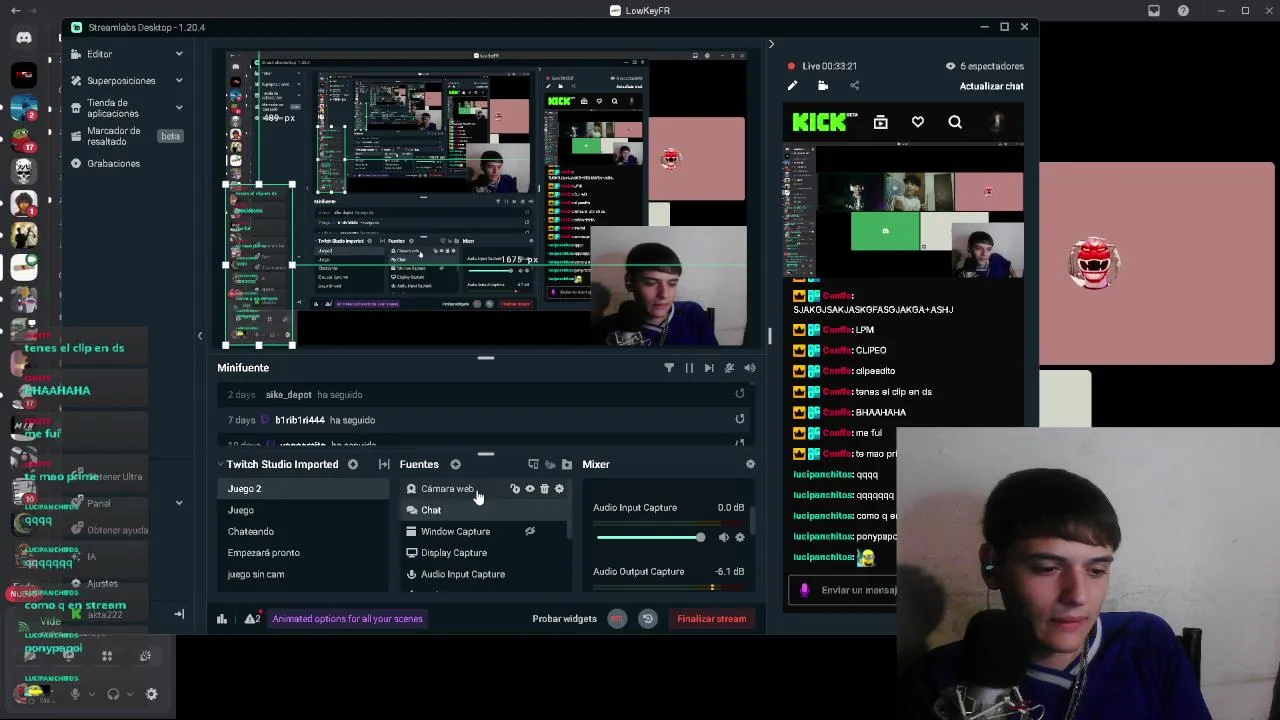Skip the alert in Minifuente

tap(709, 368)
